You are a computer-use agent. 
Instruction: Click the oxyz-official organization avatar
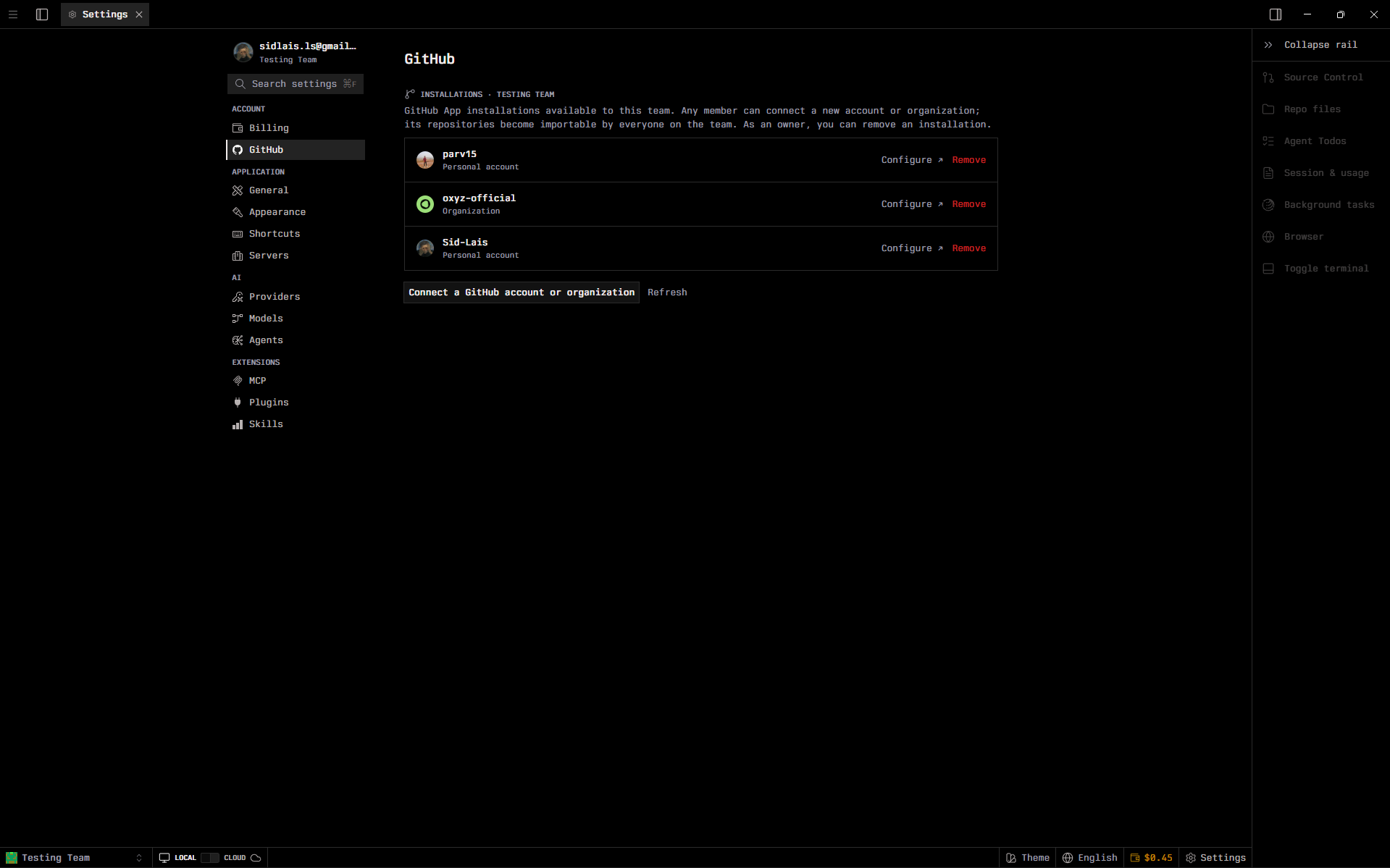point(425,204)
